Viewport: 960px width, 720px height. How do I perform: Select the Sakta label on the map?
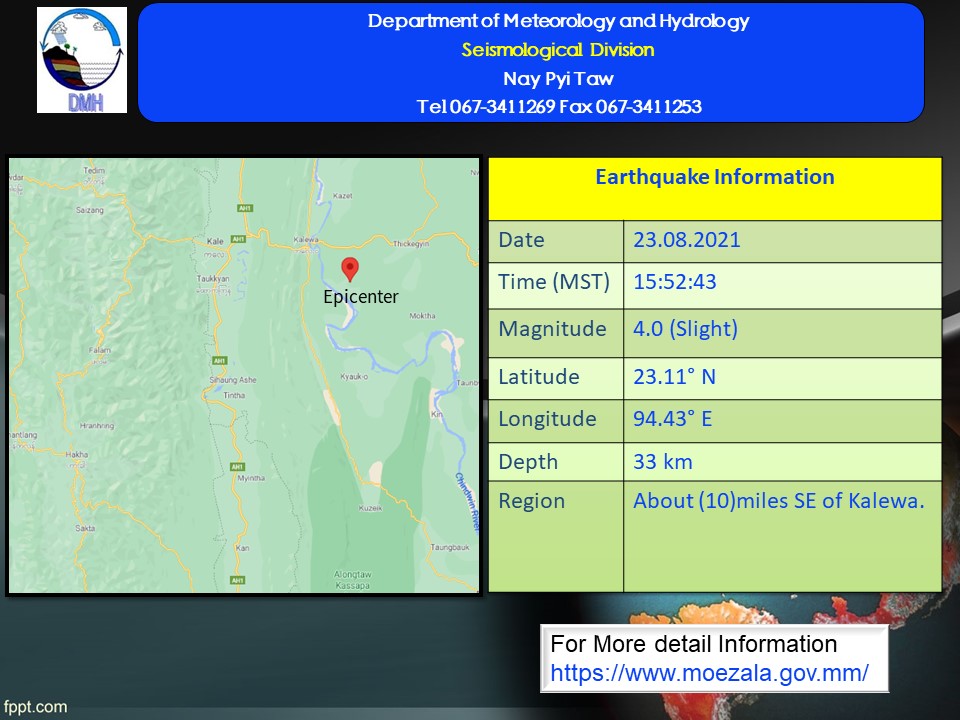pyautogui.click(x=85, y=528)
